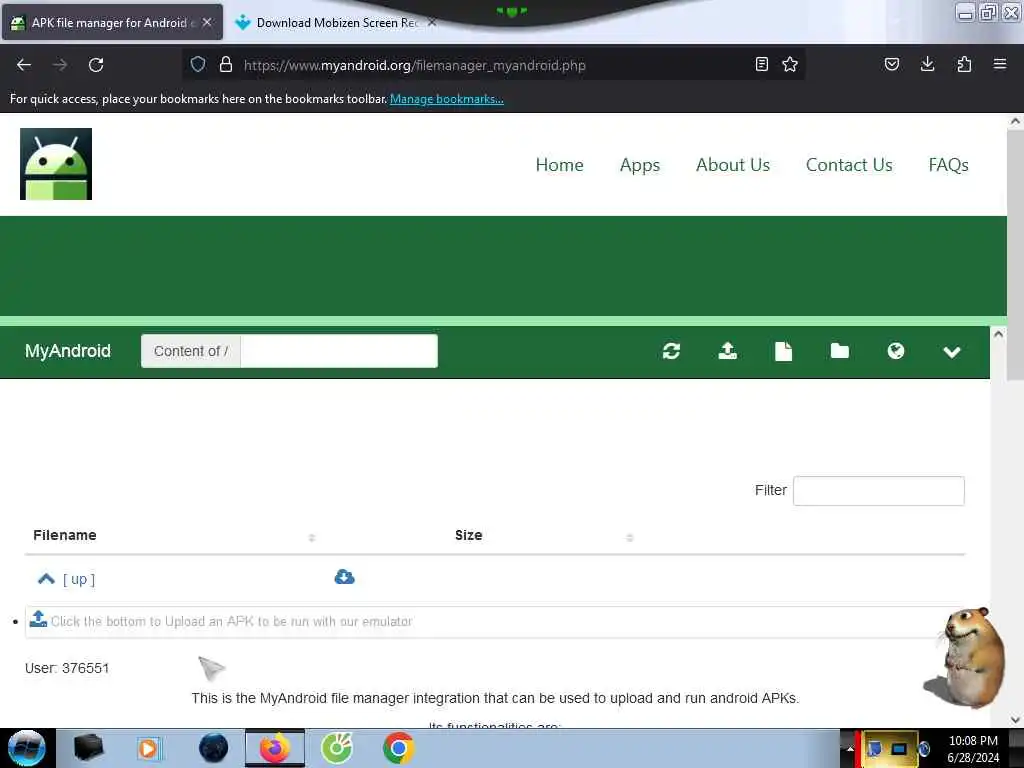The height and width of the screenshot is (768, 1024).
Task: Click the MyAndroid robot logo
Action: [56, 164]
